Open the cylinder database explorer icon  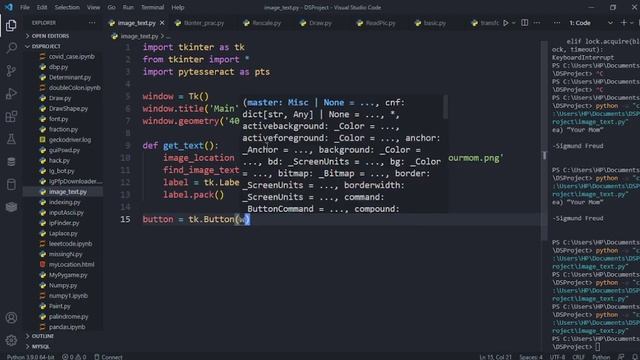pyautogui.click(x=11, y=184)
